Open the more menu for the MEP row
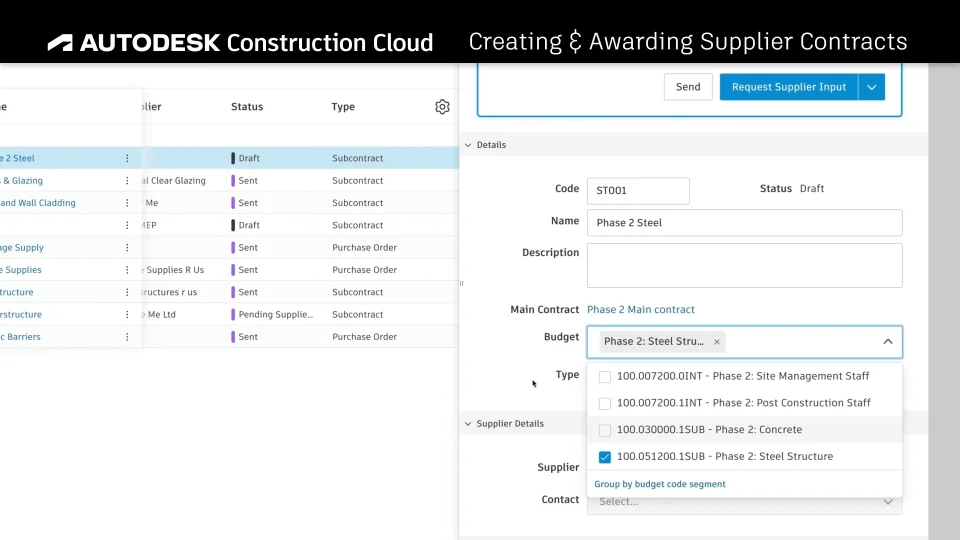This screenshot has width=960, height=540. click(x=127, y=225)
